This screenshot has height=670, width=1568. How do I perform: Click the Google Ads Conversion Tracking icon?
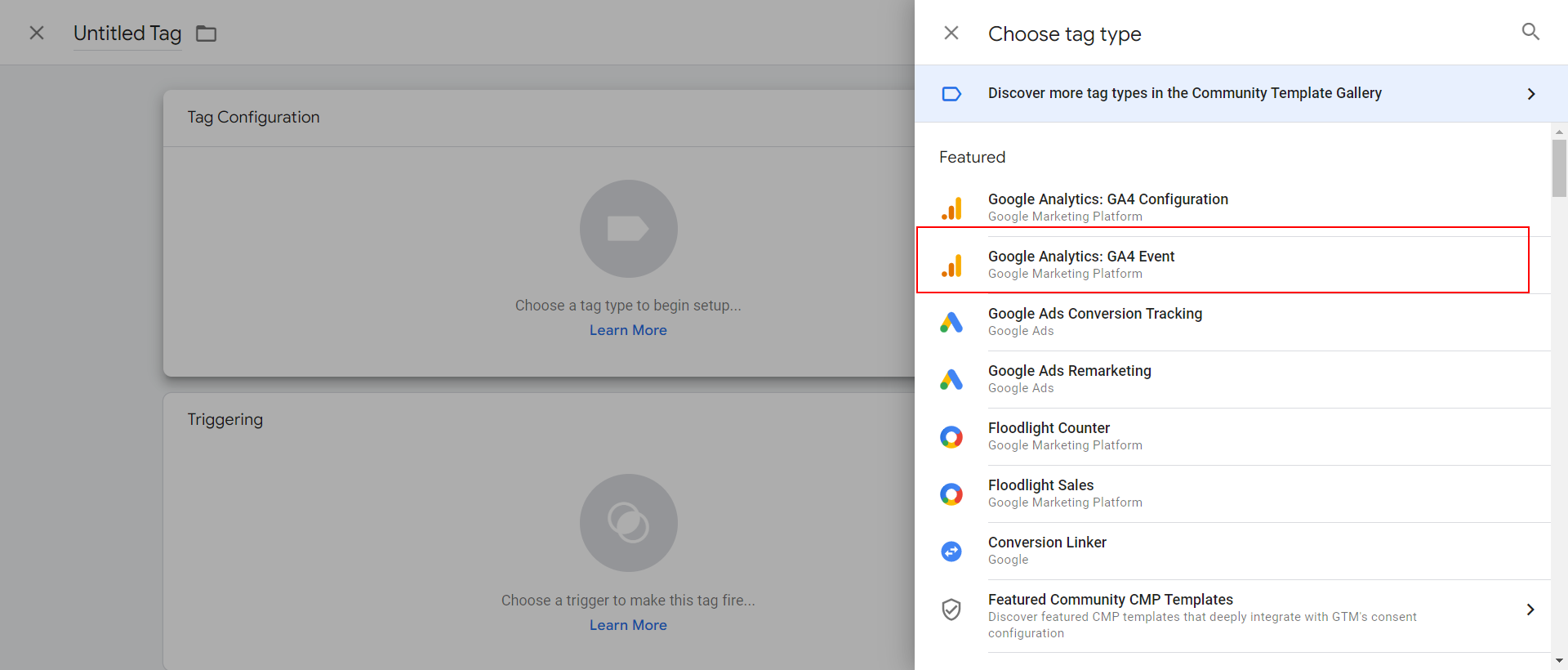pyautogui.click(x=951, y=323)
